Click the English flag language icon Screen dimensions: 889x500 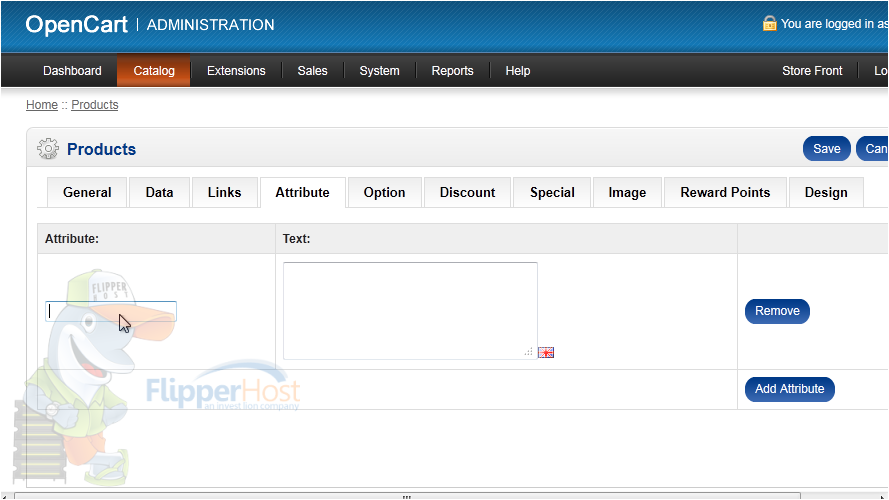coord(546,353)
